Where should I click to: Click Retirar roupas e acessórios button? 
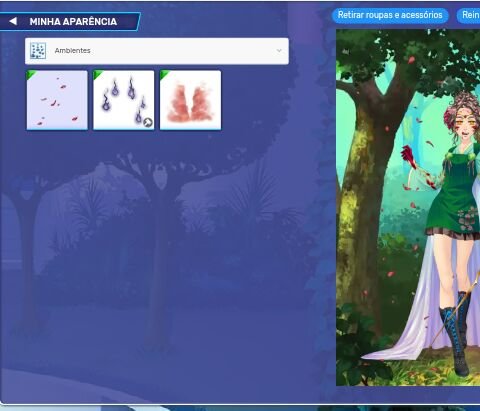point(390,15)
